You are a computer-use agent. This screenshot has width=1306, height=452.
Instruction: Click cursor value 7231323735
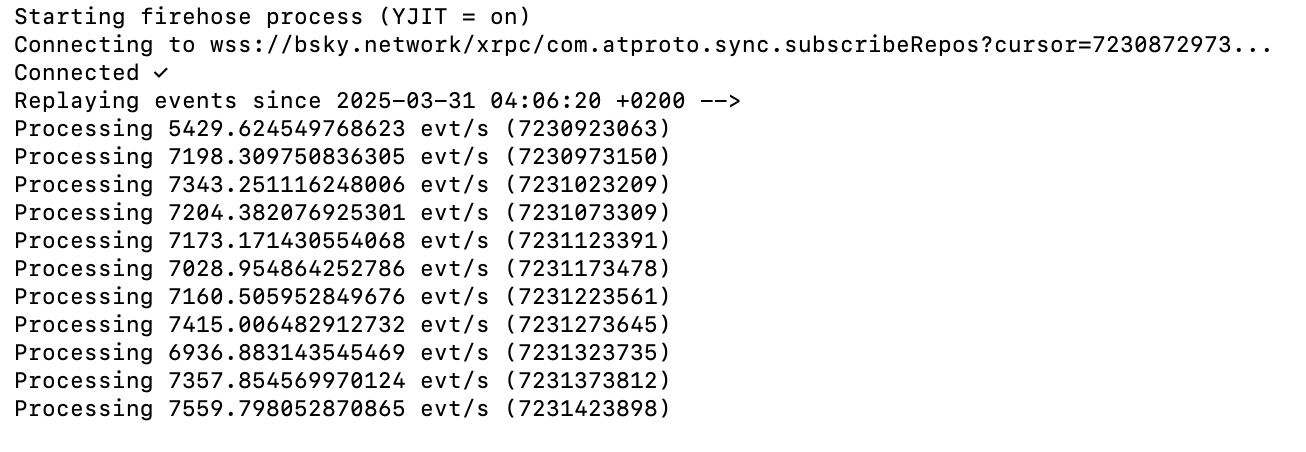pos(587,353)
